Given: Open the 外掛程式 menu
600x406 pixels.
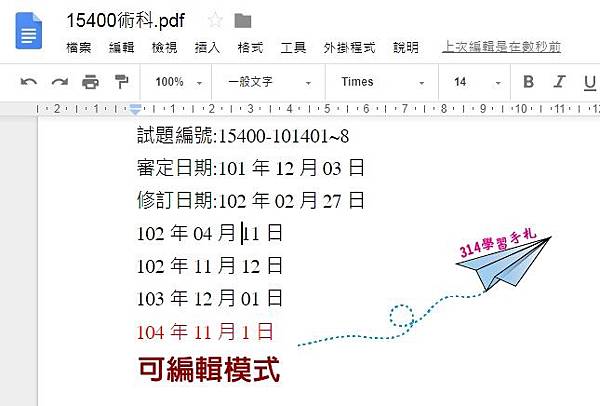Looking at the screenshot, I should pyautogui.click(x=349, y=47).
